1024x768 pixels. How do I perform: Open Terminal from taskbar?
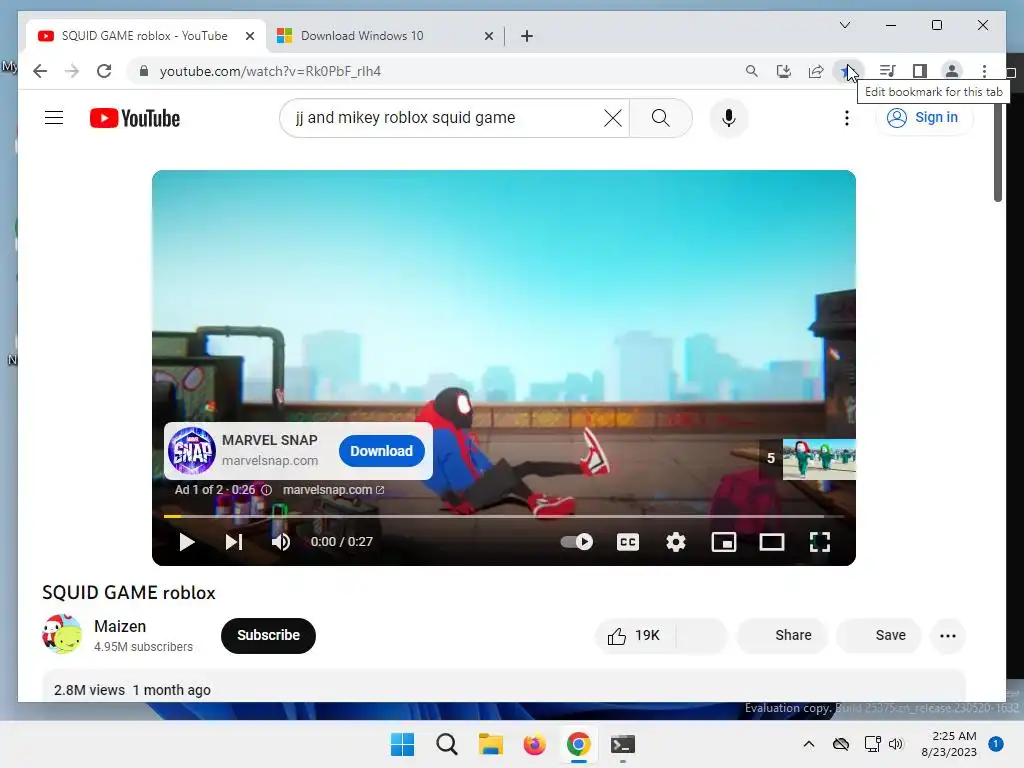[x=622, y=744]
